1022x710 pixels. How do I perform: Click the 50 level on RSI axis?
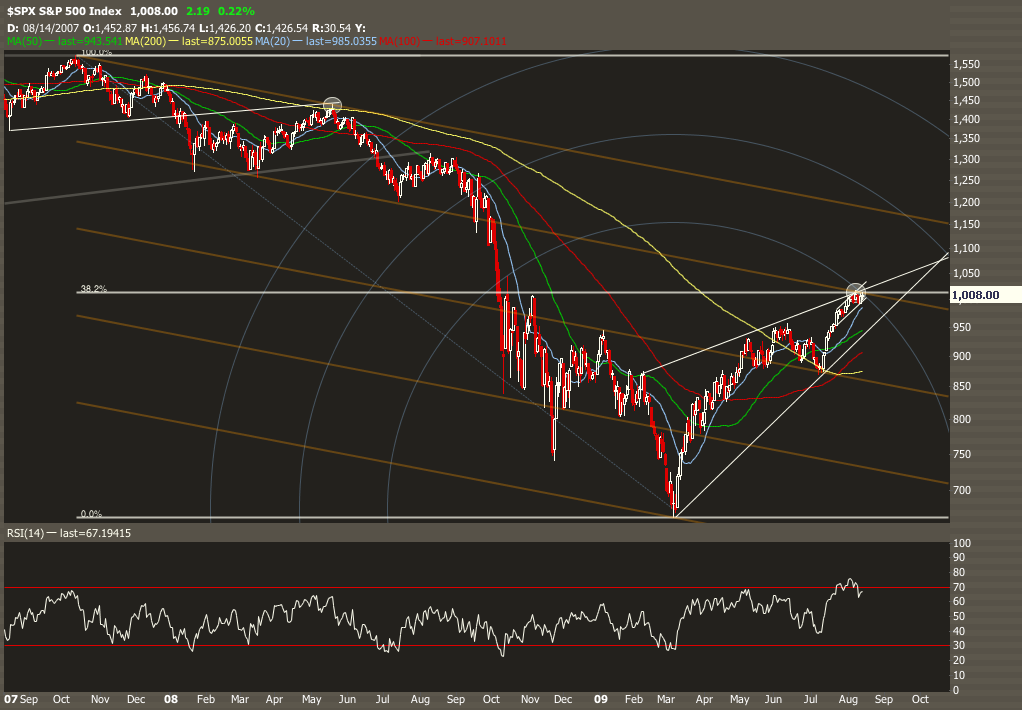point(959,617)
